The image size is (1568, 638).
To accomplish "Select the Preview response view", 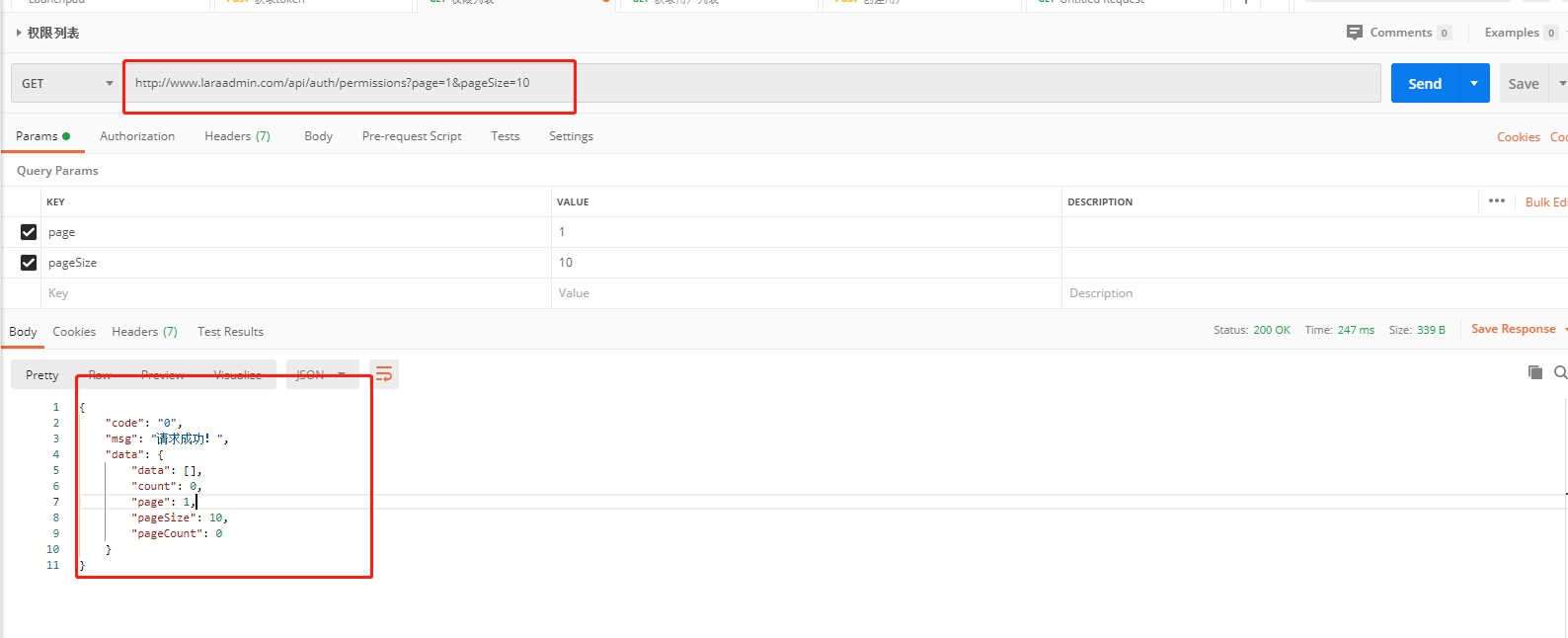I will point(163,375).
